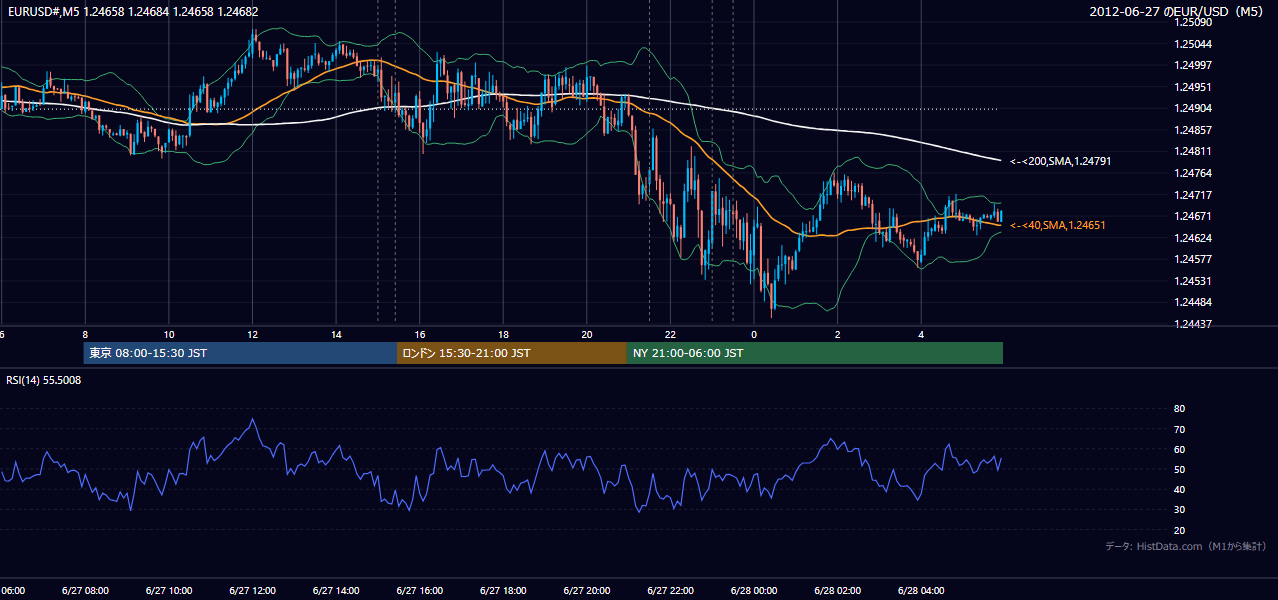The image size is (1278, 600).
Task: Click the bottom time label 6/27 20:00
Action: 586,590
